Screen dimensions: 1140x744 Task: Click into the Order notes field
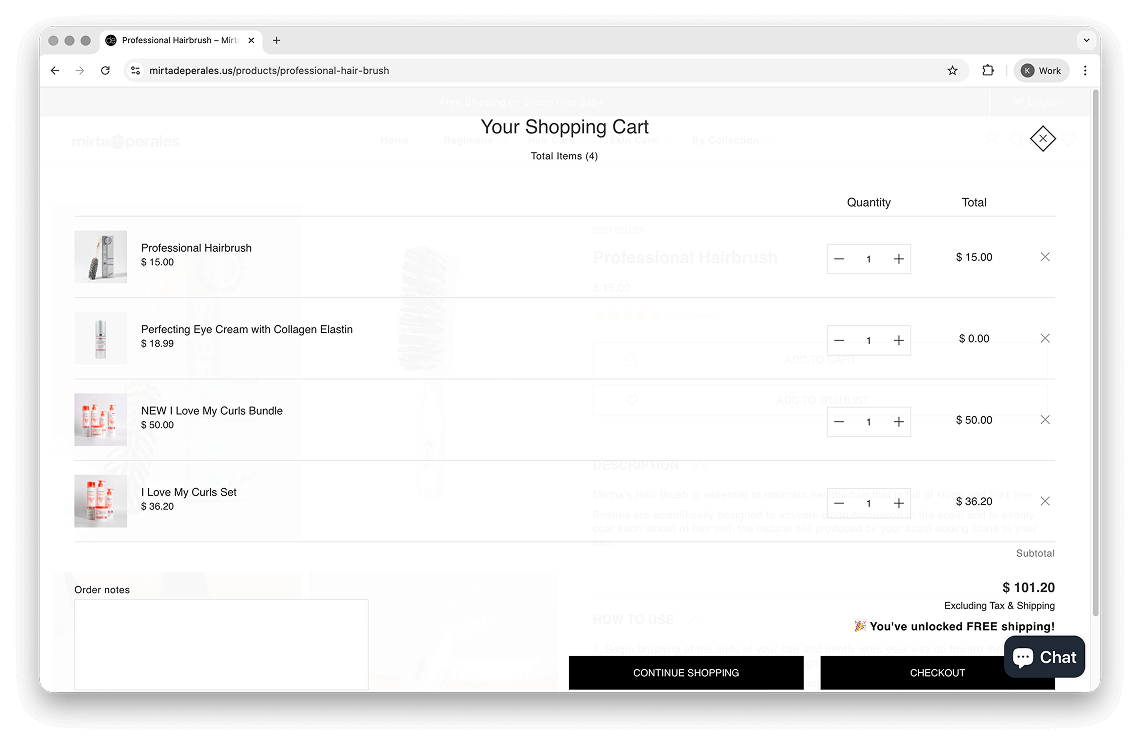coord(221,644)
